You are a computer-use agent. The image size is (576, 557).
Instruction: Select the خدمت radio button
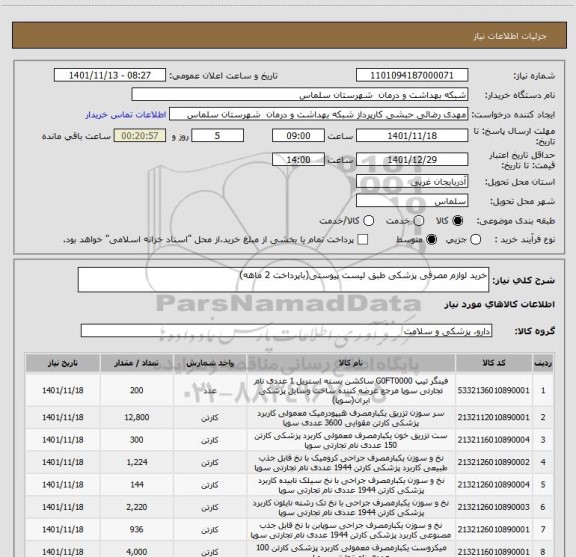click(x=419, y=220)
